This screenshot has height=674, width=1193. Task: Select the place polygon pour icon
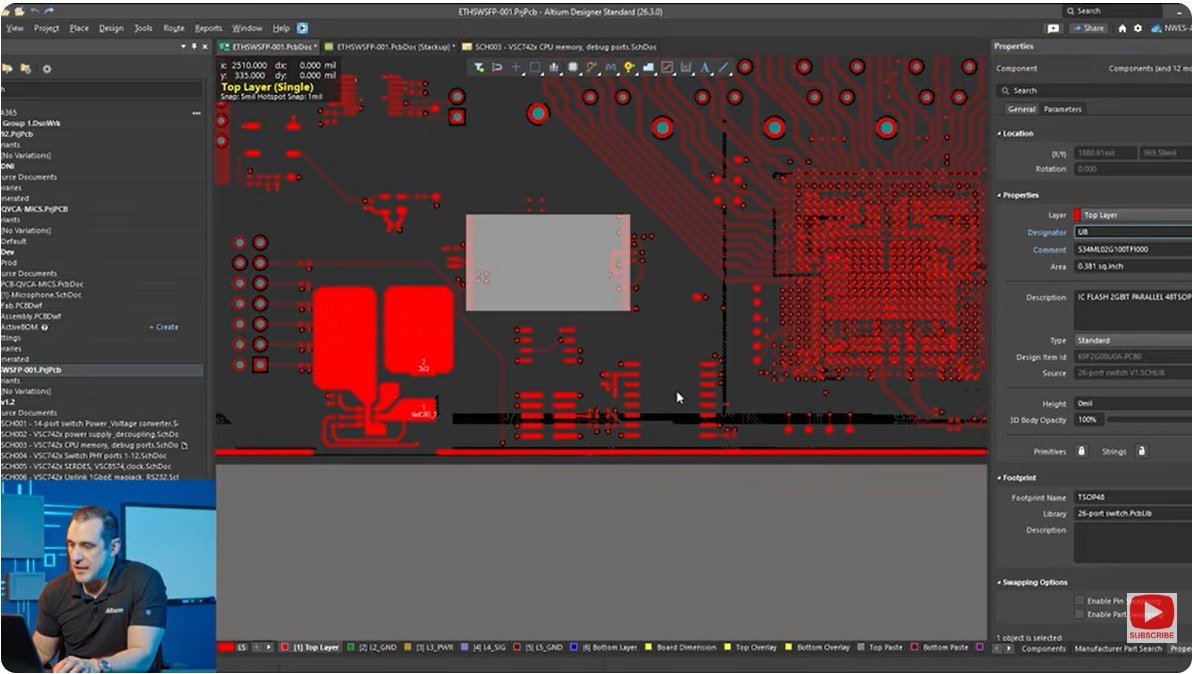[648, 68]
